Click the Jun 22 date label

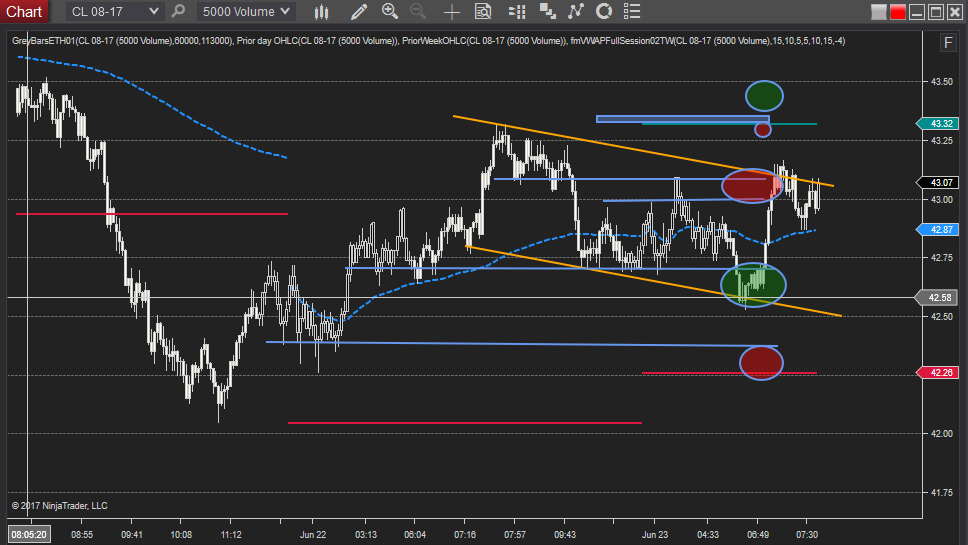(313, 535)
